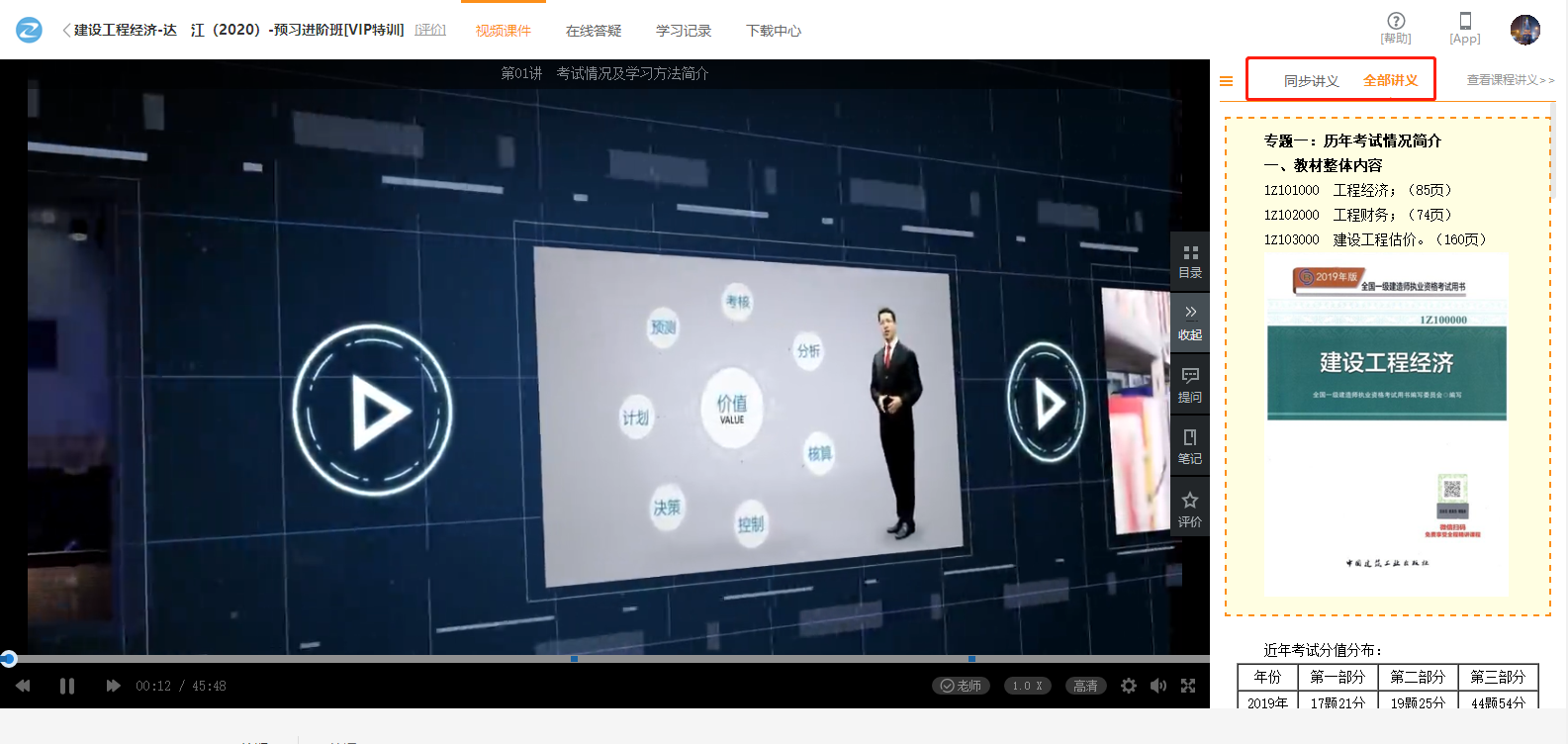Screen dimensions: 1568x744
Task: Open the 提问 question panel
Action: point(1190,385)
